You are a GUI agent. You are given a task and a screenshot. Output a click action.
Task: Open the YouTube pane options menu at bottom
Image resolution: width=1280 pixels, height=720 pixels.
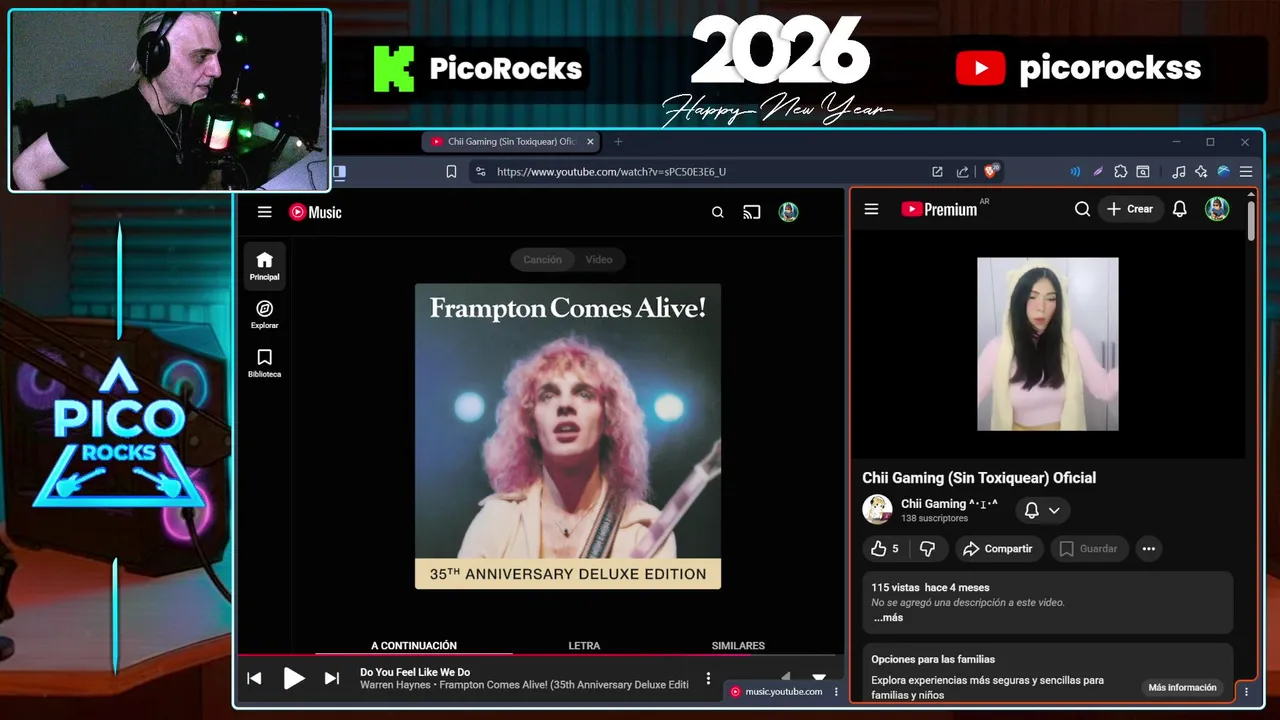point(1246,691)
